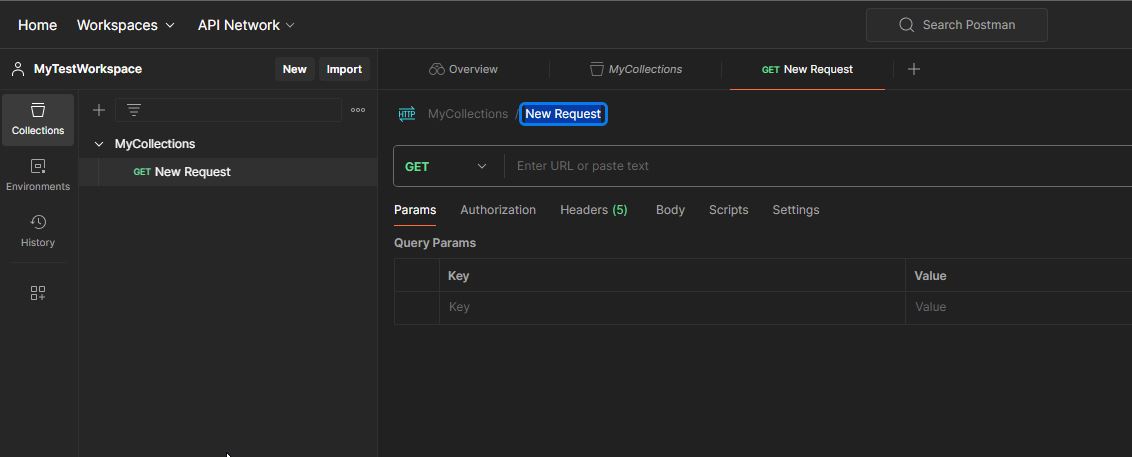This screenshot has height=457, width=1132.
Task: Open the Environments sidebar panel
Action: 38,175
